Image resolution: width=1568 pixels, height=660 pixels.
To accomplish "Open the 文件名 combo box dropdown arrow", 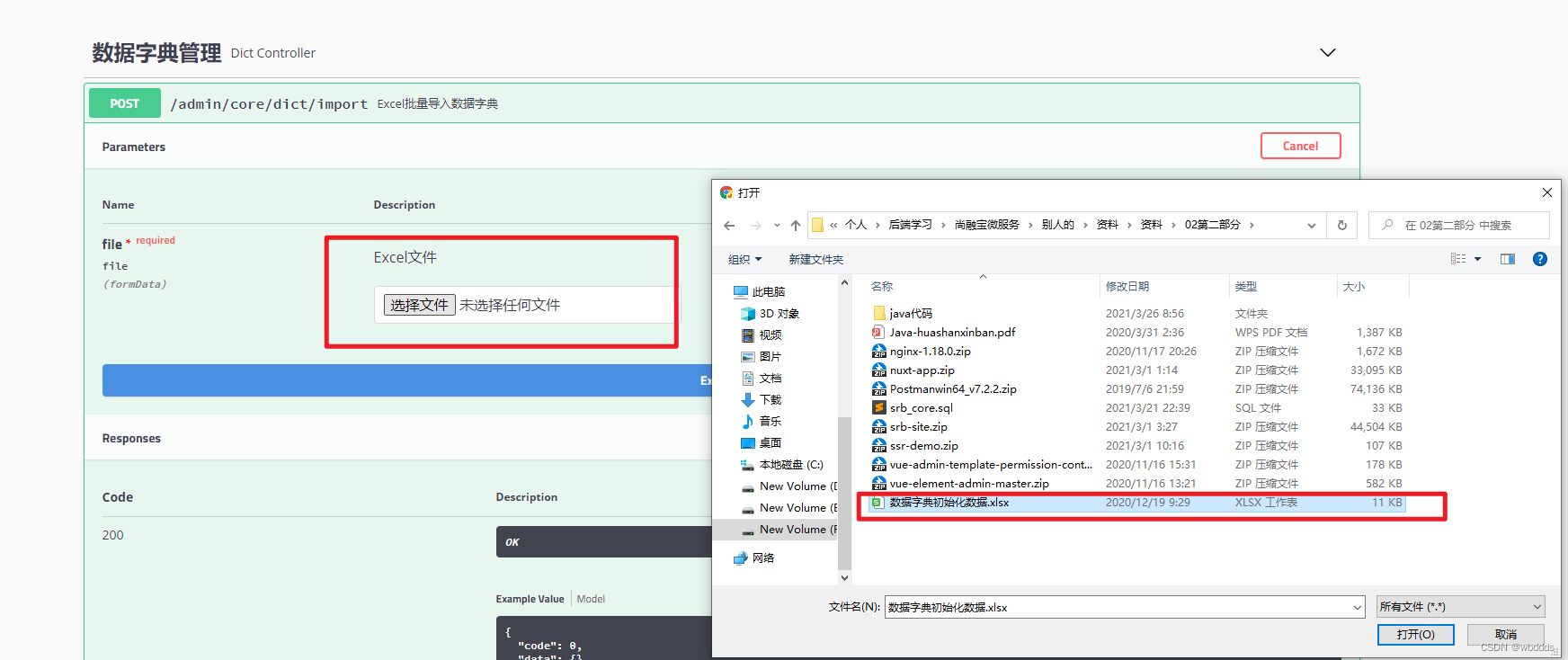I will pos(1358,607).
